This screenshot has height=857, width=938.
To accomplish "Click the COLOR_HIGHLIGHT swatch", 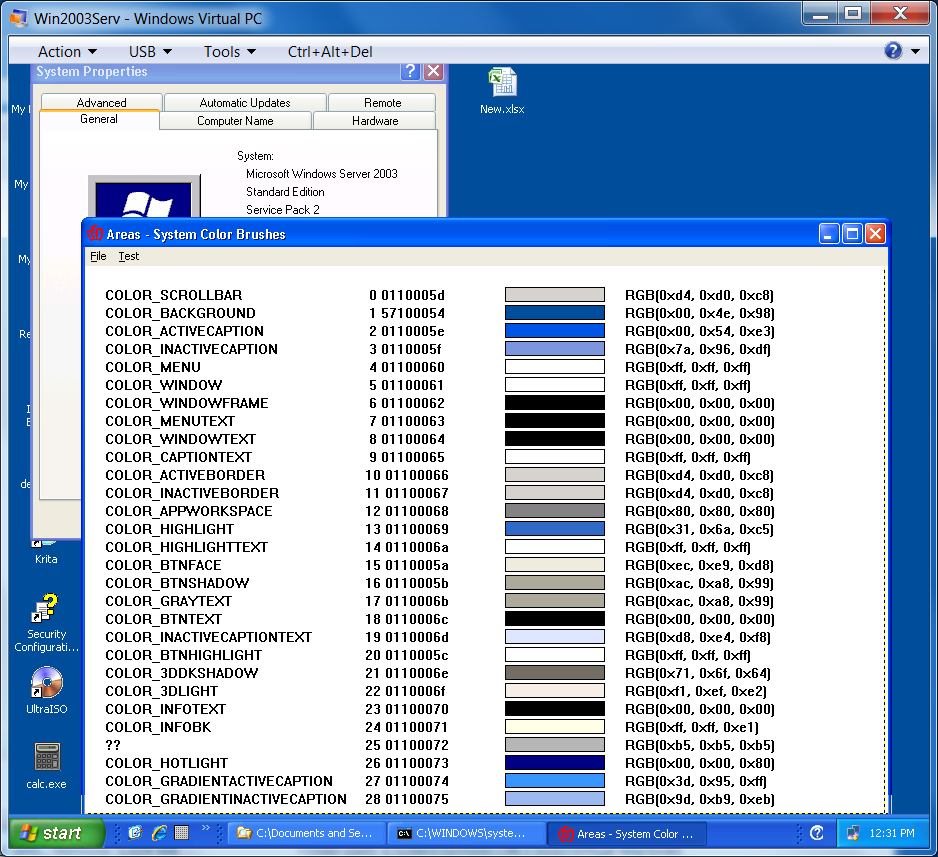I will point(555,528).
